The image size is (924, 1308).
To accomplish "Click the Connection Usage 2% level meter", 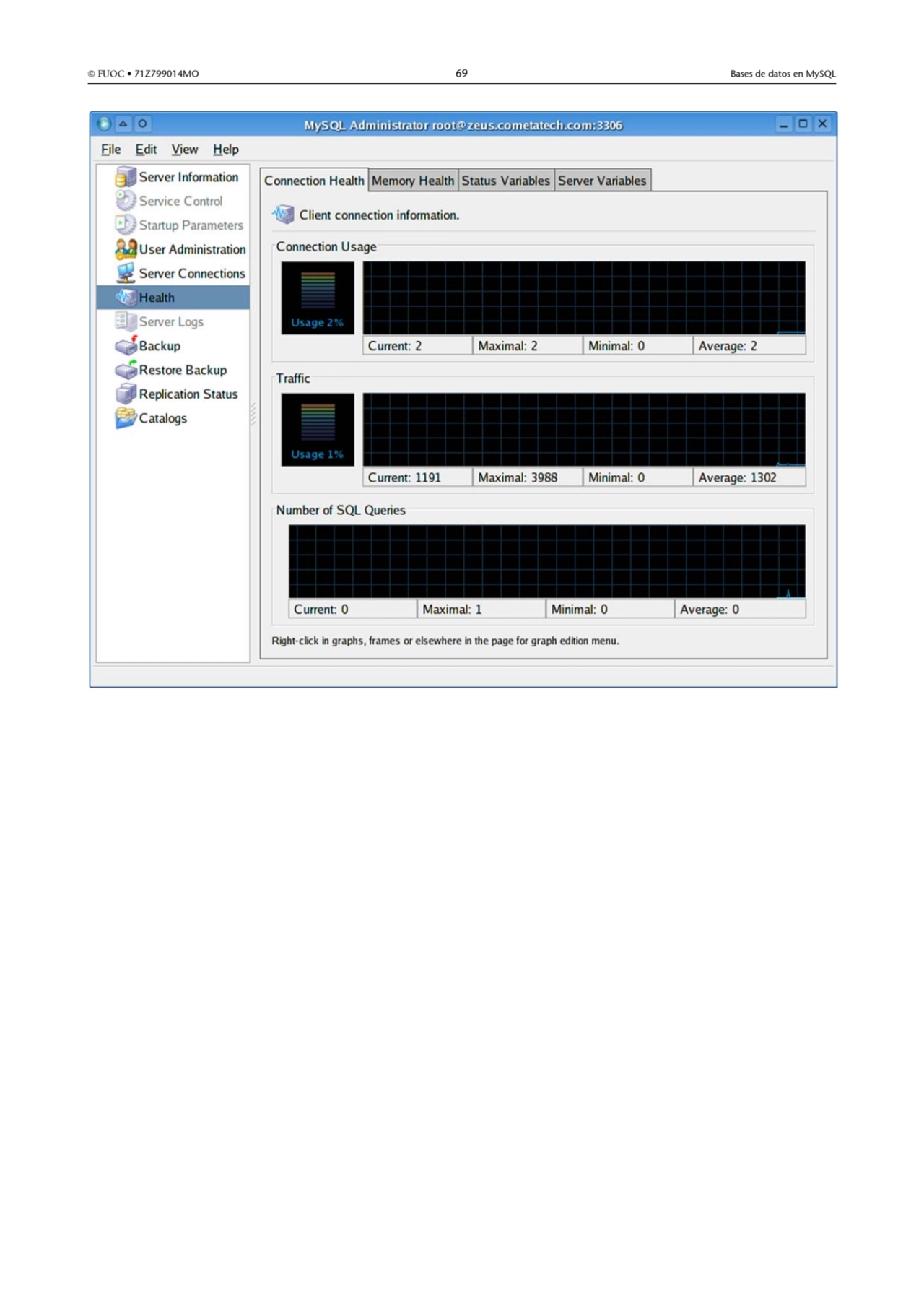I will (x=318, y=298).
